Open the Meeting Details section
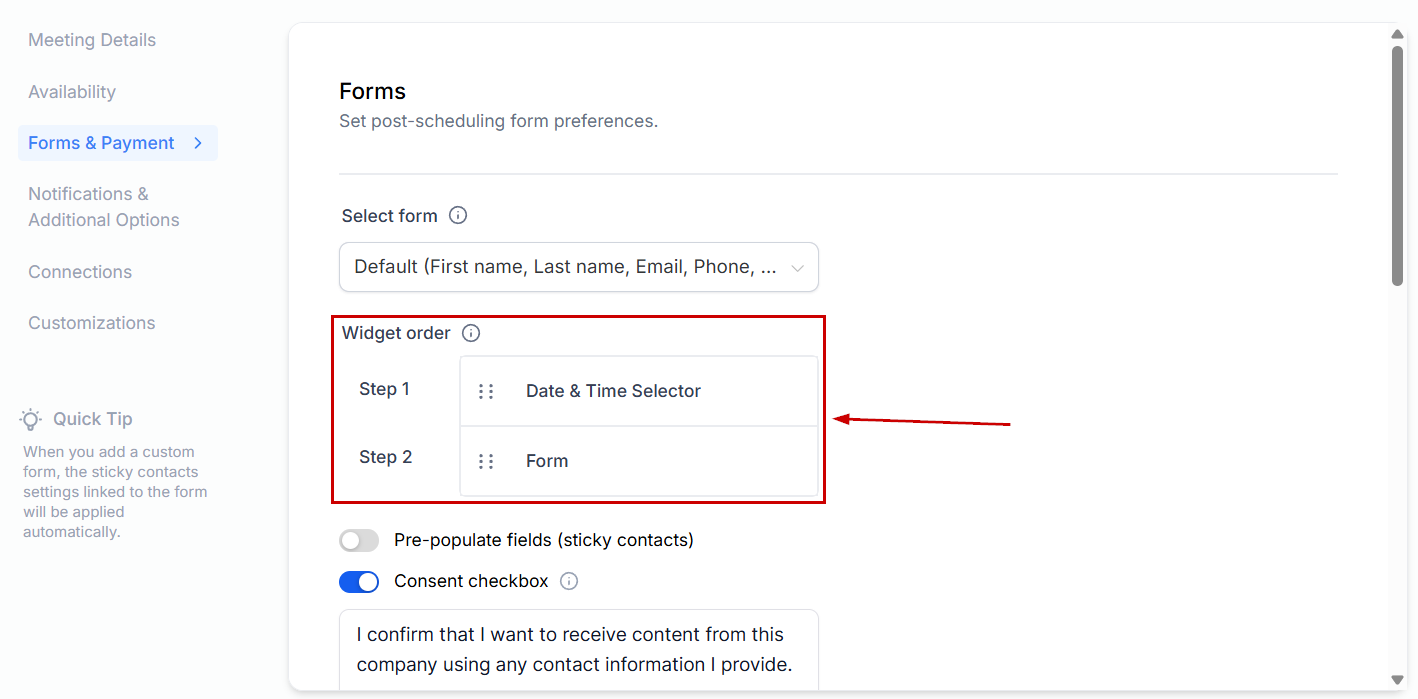The width and height of the screenshot is (1418, 699). coord(92,40)
